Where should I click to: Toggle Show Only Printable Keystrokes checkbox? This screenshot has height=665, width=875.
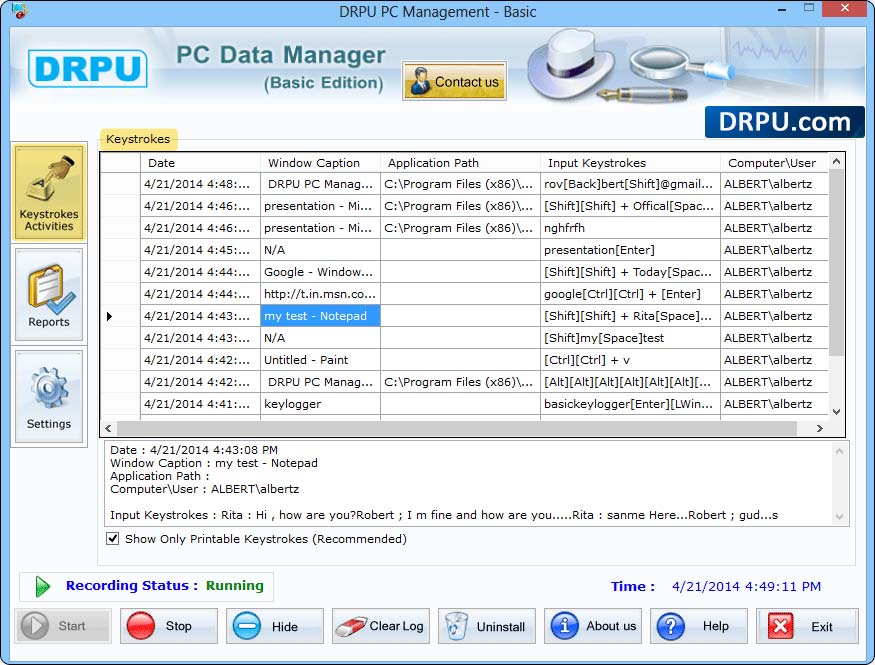pos(113,539)
